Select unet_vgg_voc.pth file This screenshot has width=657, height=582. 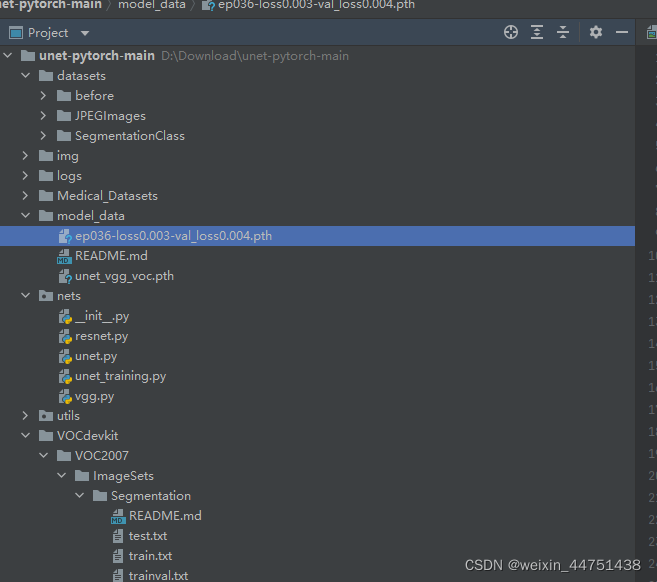click(124, 276)
